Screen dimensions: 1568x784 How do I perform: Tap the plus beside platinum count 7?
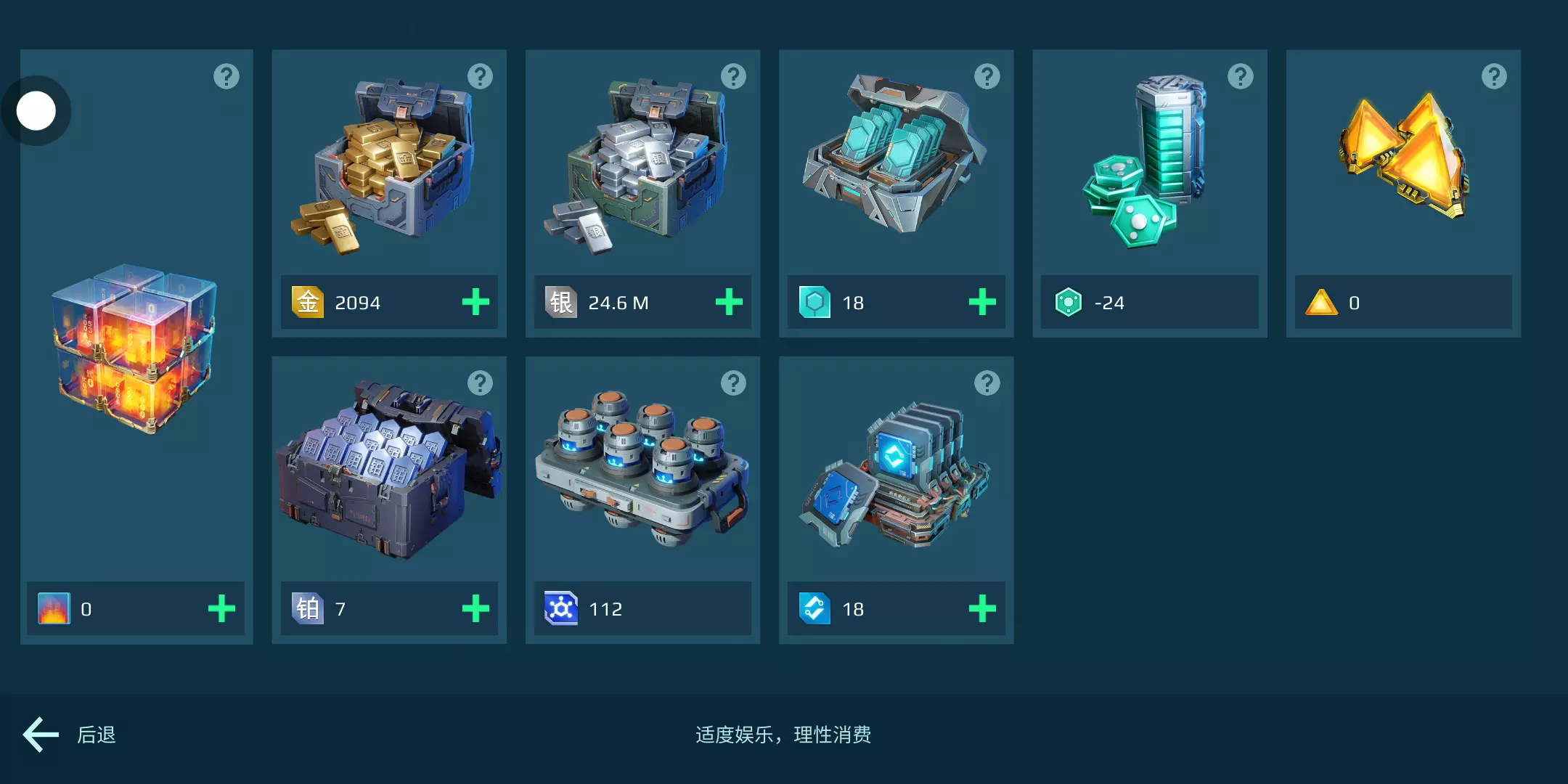click(475, 608)
